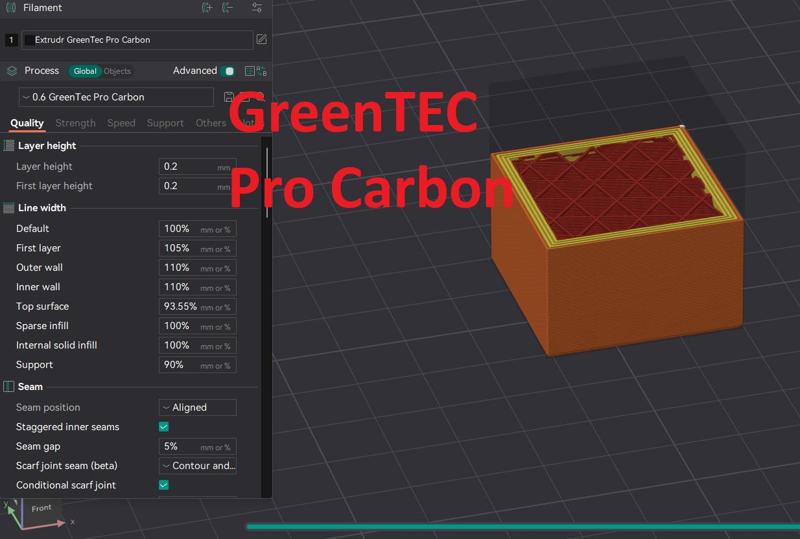800x539 pixels.
Task: Edit the Outer wall line width field
Action: click(197, 267)
